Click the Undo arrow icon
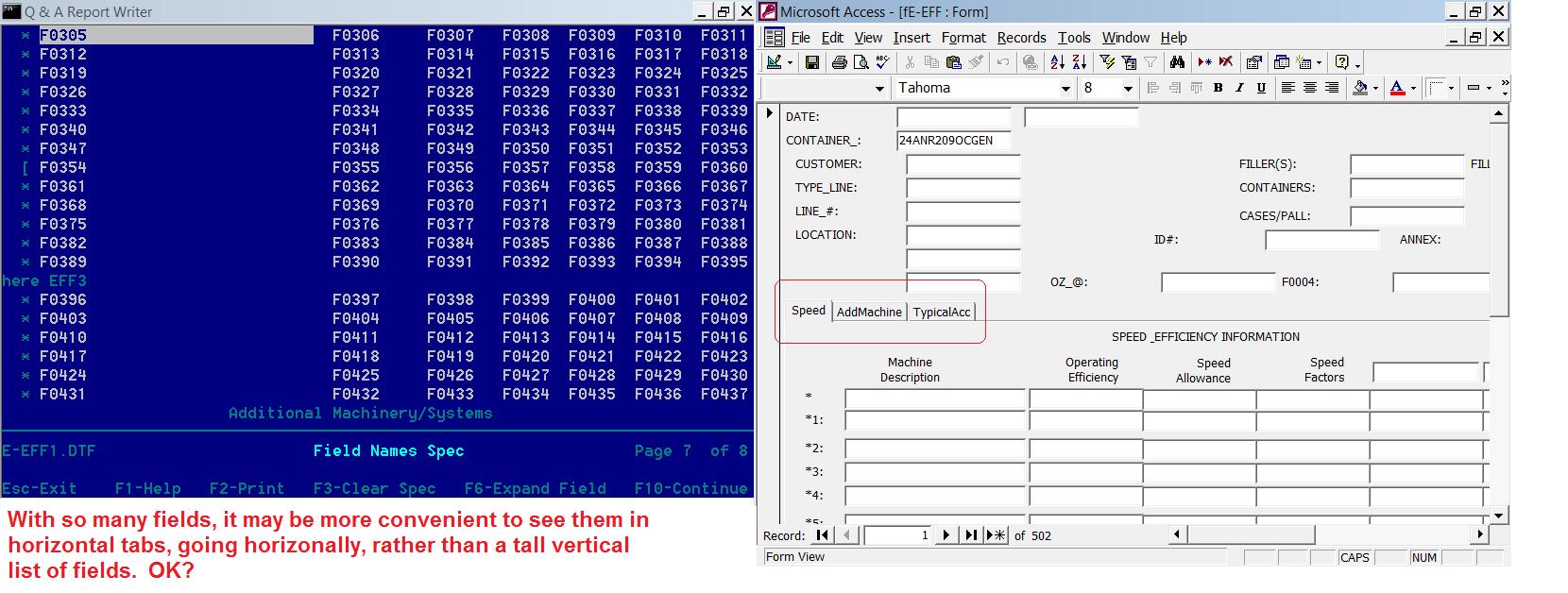Screen dimensions: 1568x593 [x=1003, y=62]
